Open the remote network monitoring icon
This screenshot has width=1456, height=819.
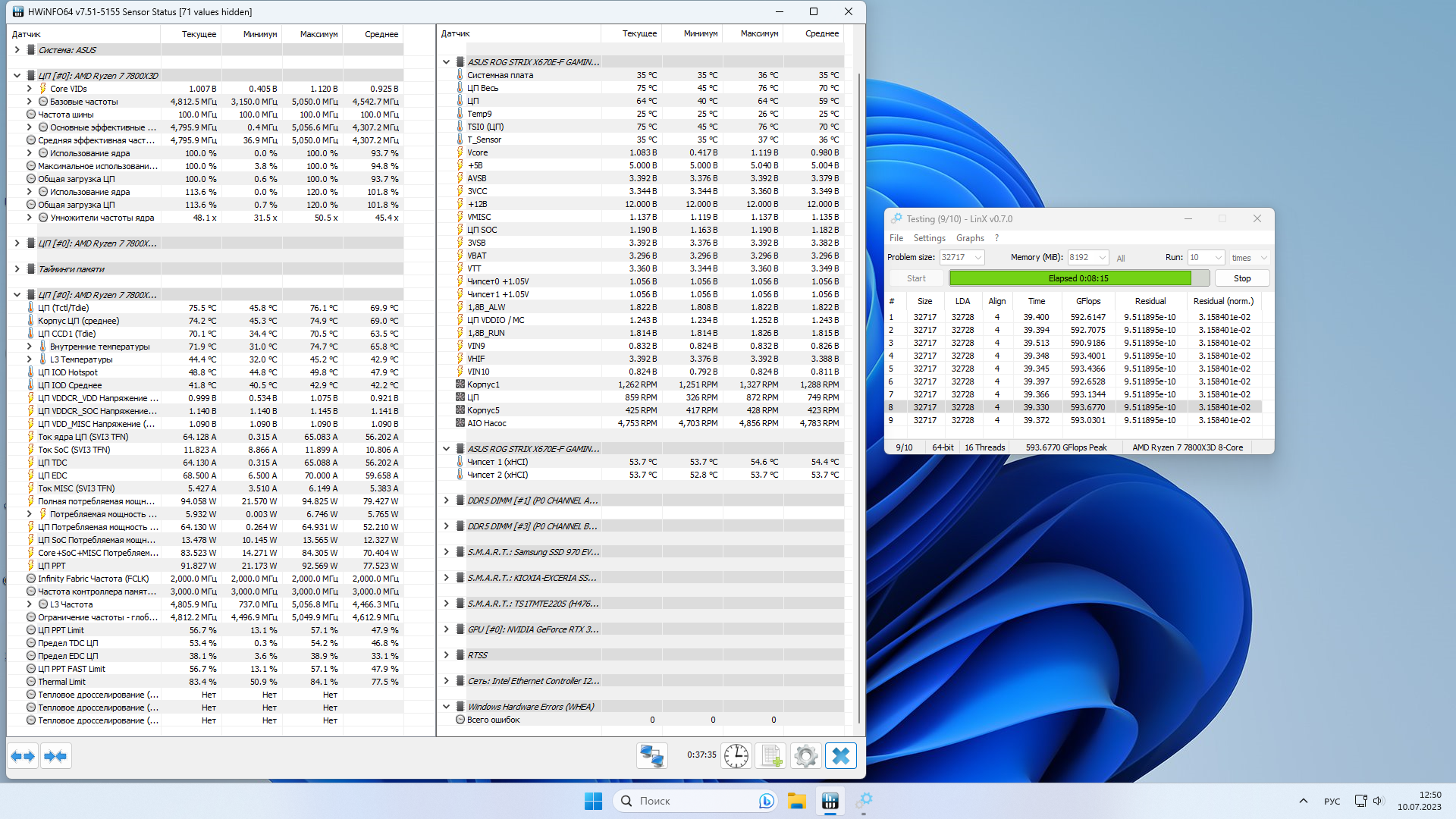[651, 756]
